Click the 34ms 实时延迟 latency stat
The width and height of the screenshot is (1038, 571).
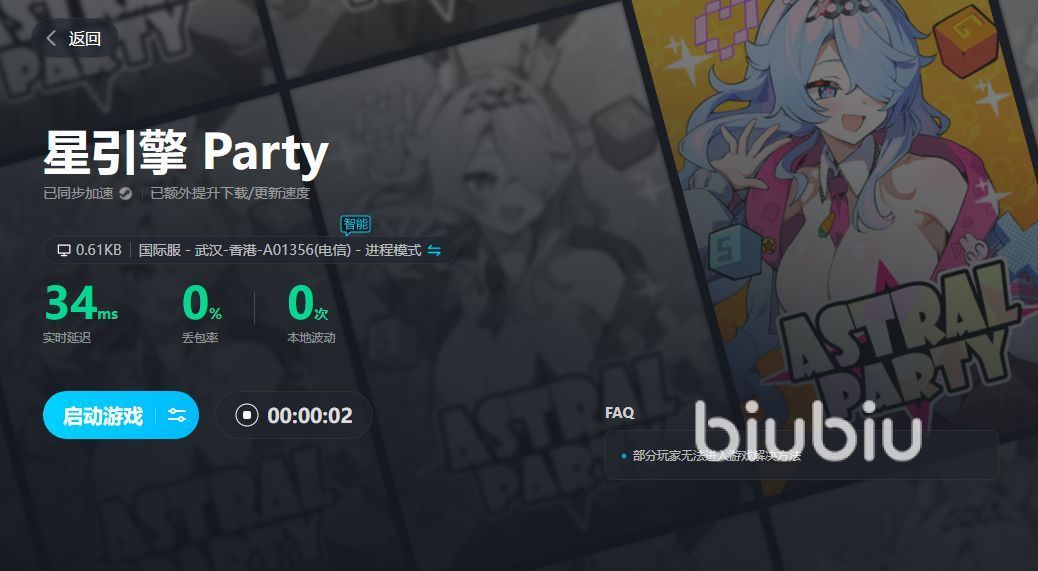point(81,313)
